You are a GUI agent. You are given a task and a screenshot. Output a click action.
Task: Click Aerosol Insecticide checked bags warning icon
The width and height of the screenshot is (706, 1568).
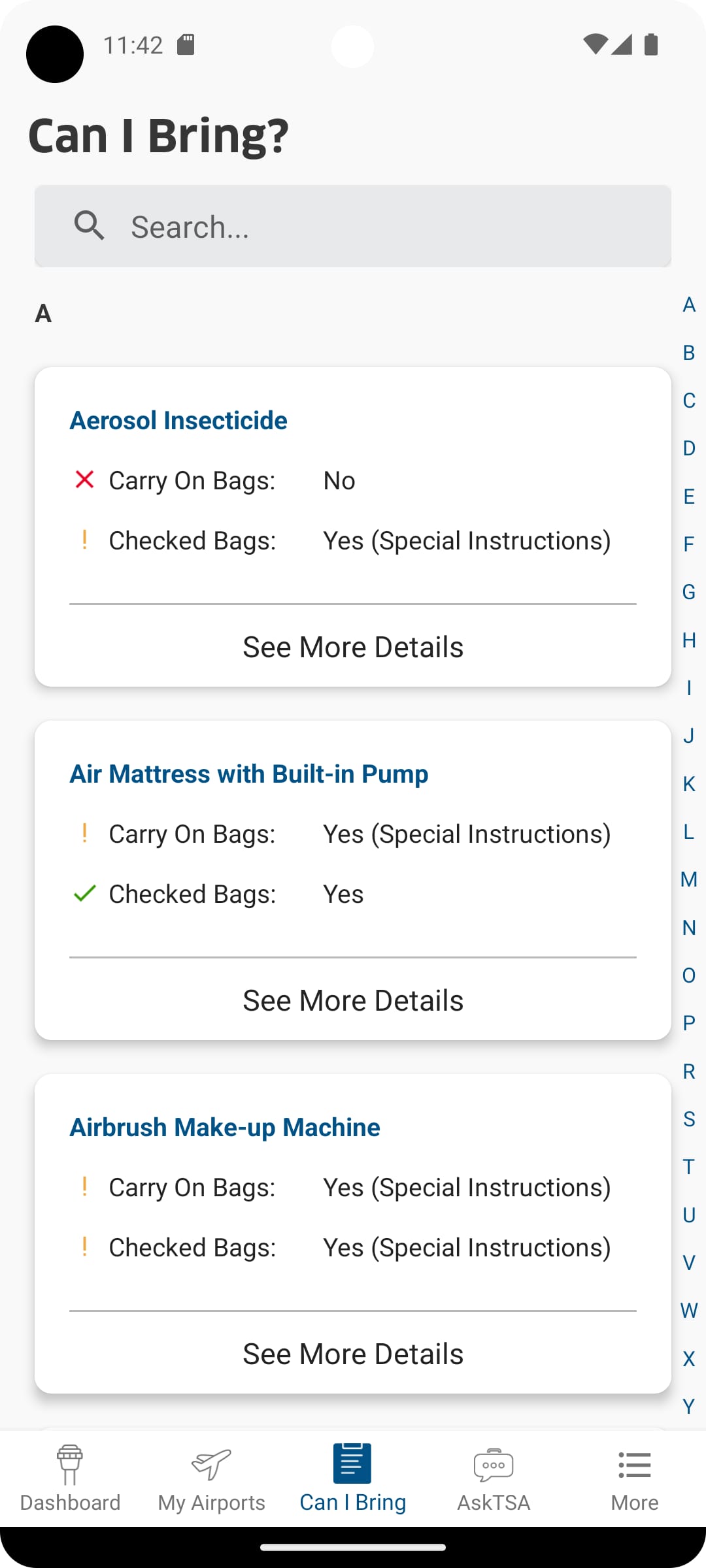[84, 540]
